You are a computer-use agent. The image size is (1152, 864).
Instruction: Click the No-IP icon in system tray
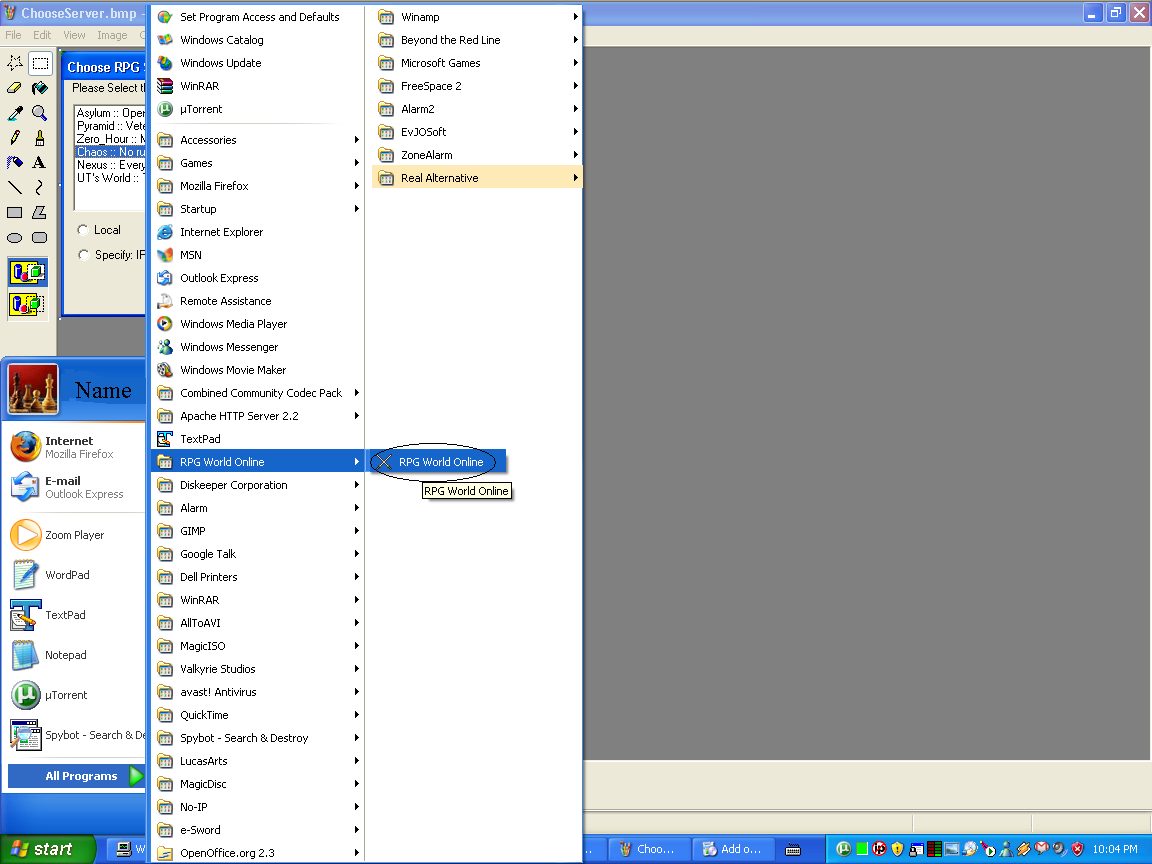point(879,849)
